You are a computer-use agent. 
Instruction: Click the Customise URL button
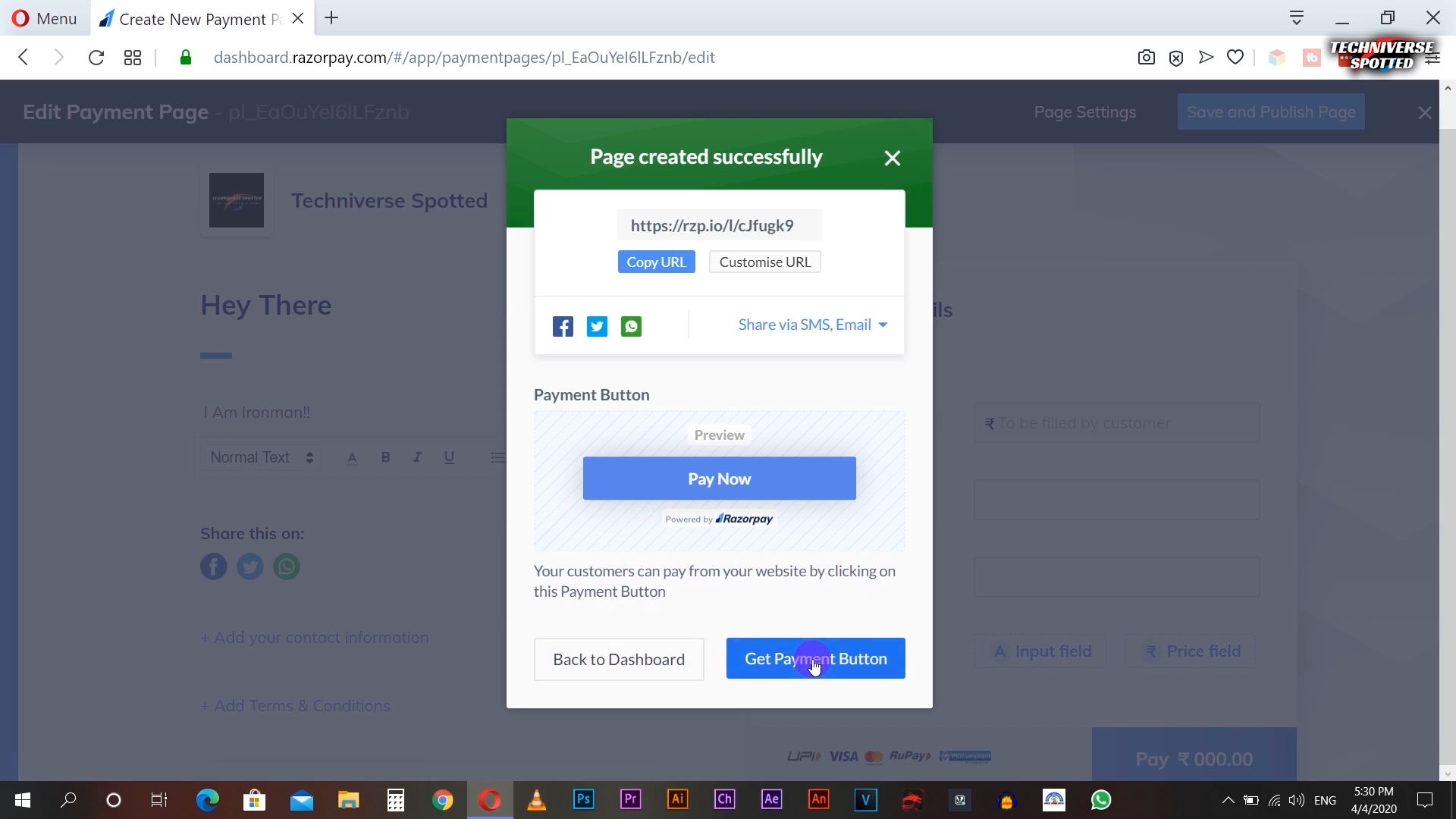click(764, 262)
